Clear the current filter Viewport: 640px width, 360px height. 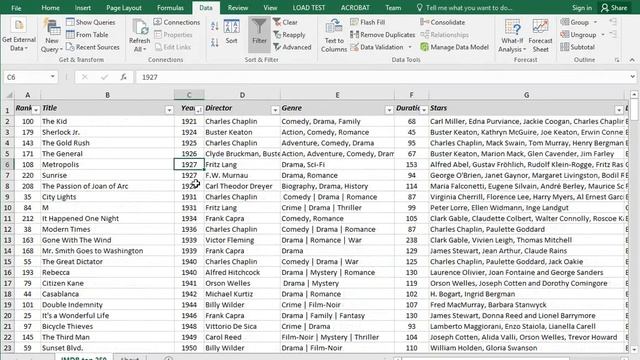pos(285,22)
